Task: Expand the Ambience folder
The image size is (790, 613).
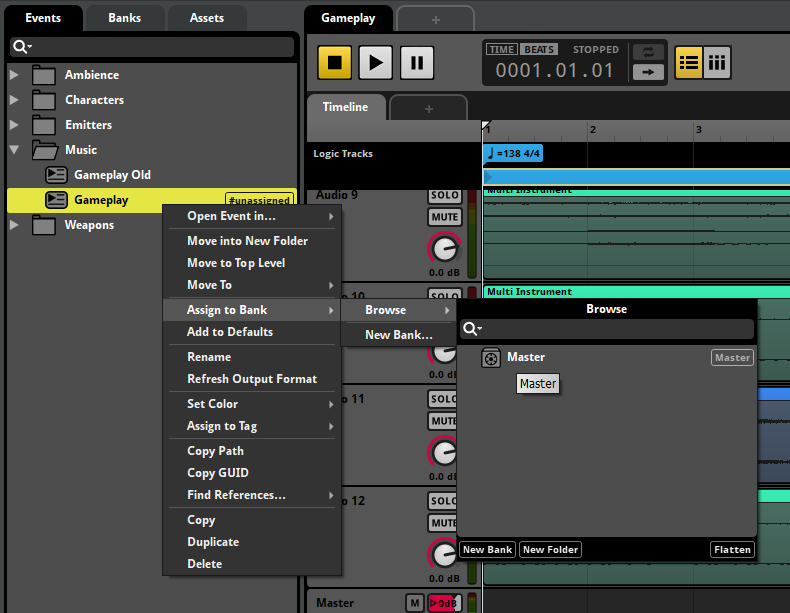Action: 14,75
